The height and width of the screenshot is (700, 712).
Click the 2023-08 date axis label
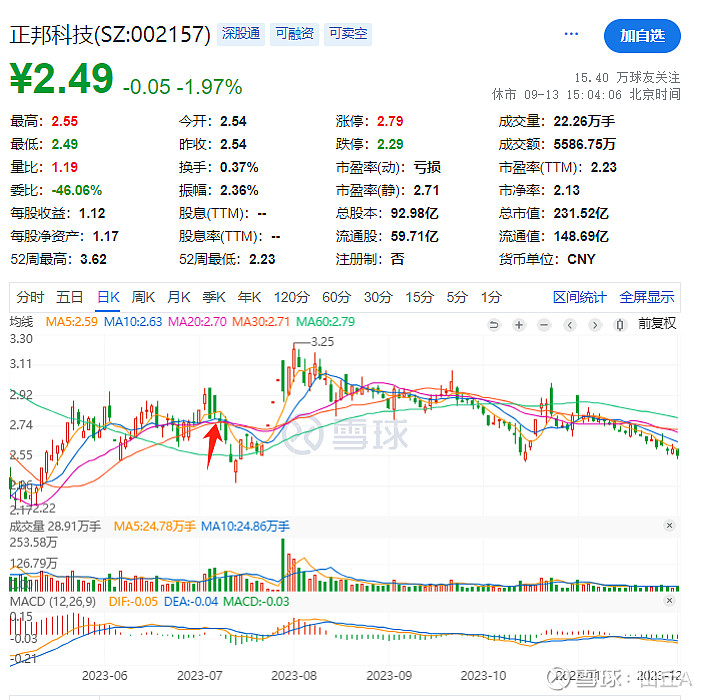pos(294,676)
